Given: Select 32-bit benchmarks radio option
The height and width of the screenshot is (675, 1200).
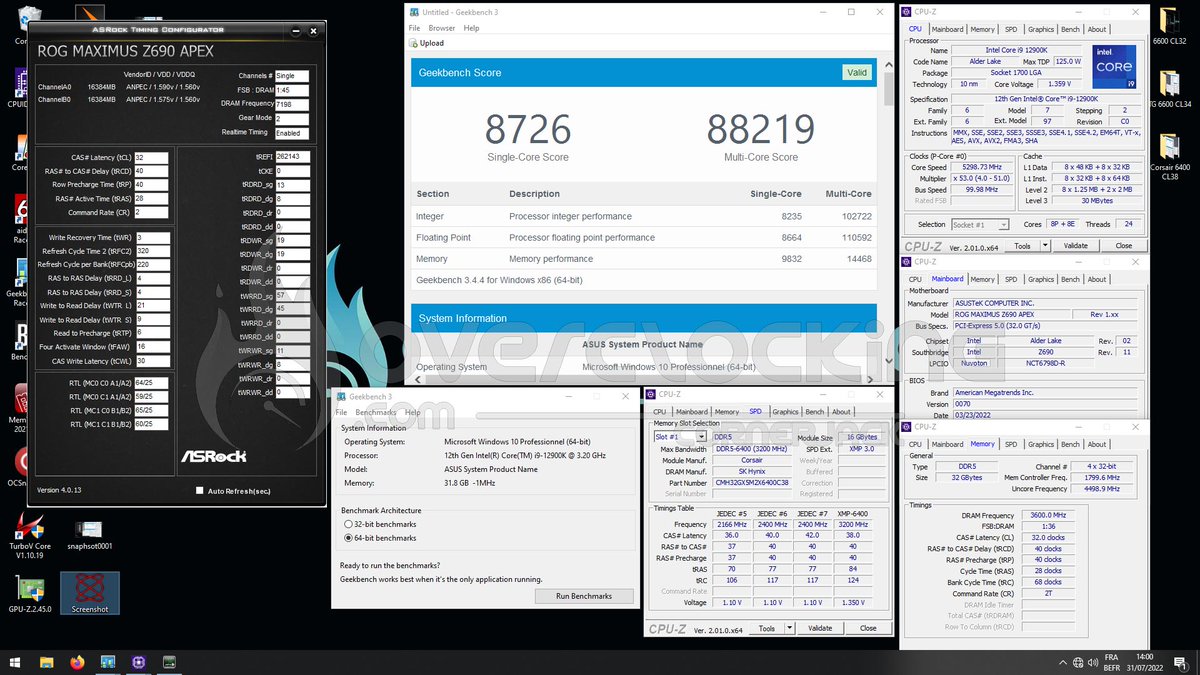Looking at the screenshot, I should point(348,523).
